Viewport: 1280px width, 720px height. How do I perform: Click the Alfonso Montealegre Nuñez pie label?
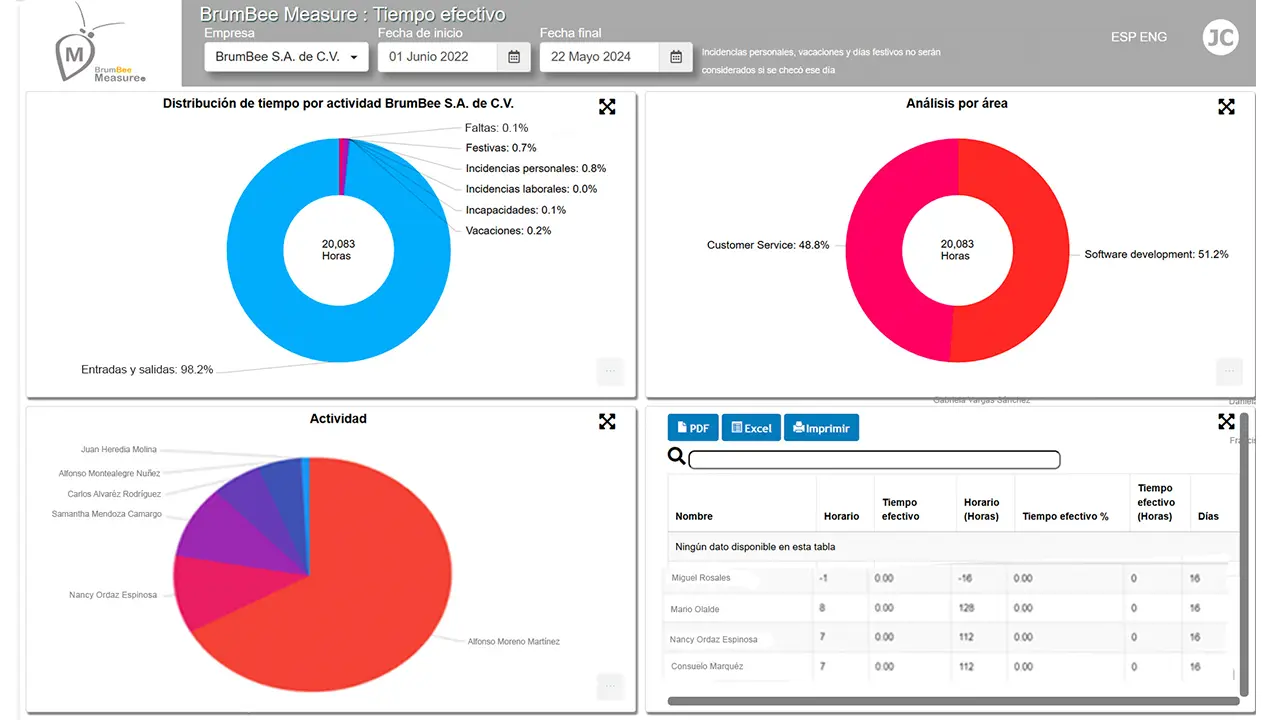(109, 473)
